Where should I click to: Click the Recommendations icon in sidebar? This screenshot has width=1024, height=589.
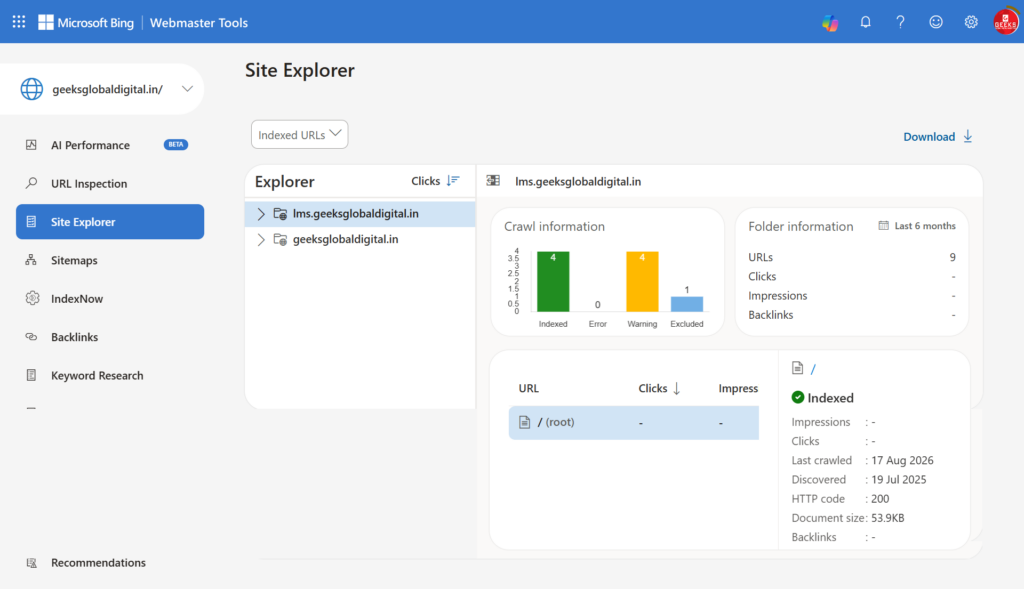(31, 563)
